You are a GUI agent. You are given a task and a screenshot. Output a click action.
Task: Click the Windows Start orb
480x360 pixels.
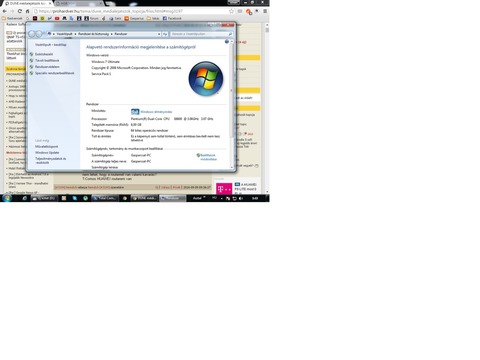(x=7, y=198)
